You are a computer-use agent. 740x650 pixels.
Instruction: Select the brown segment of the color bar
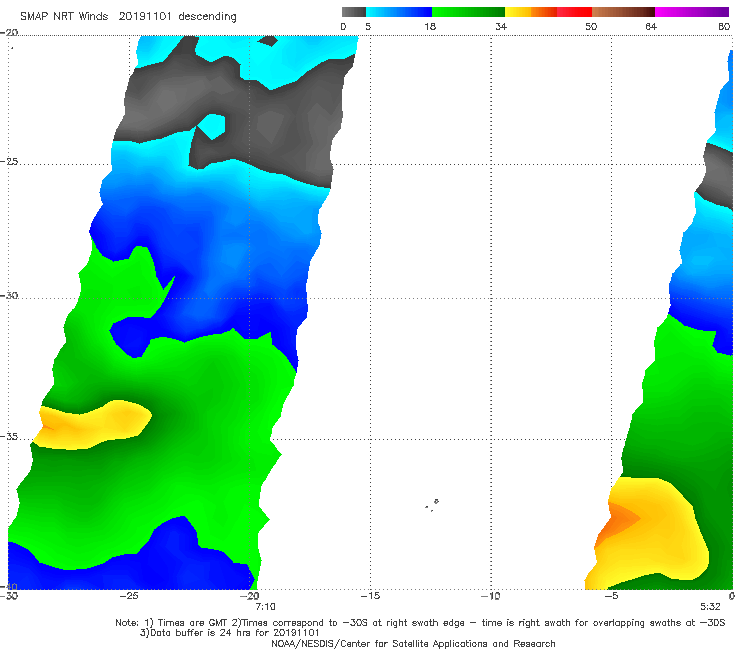pos(623,12)
